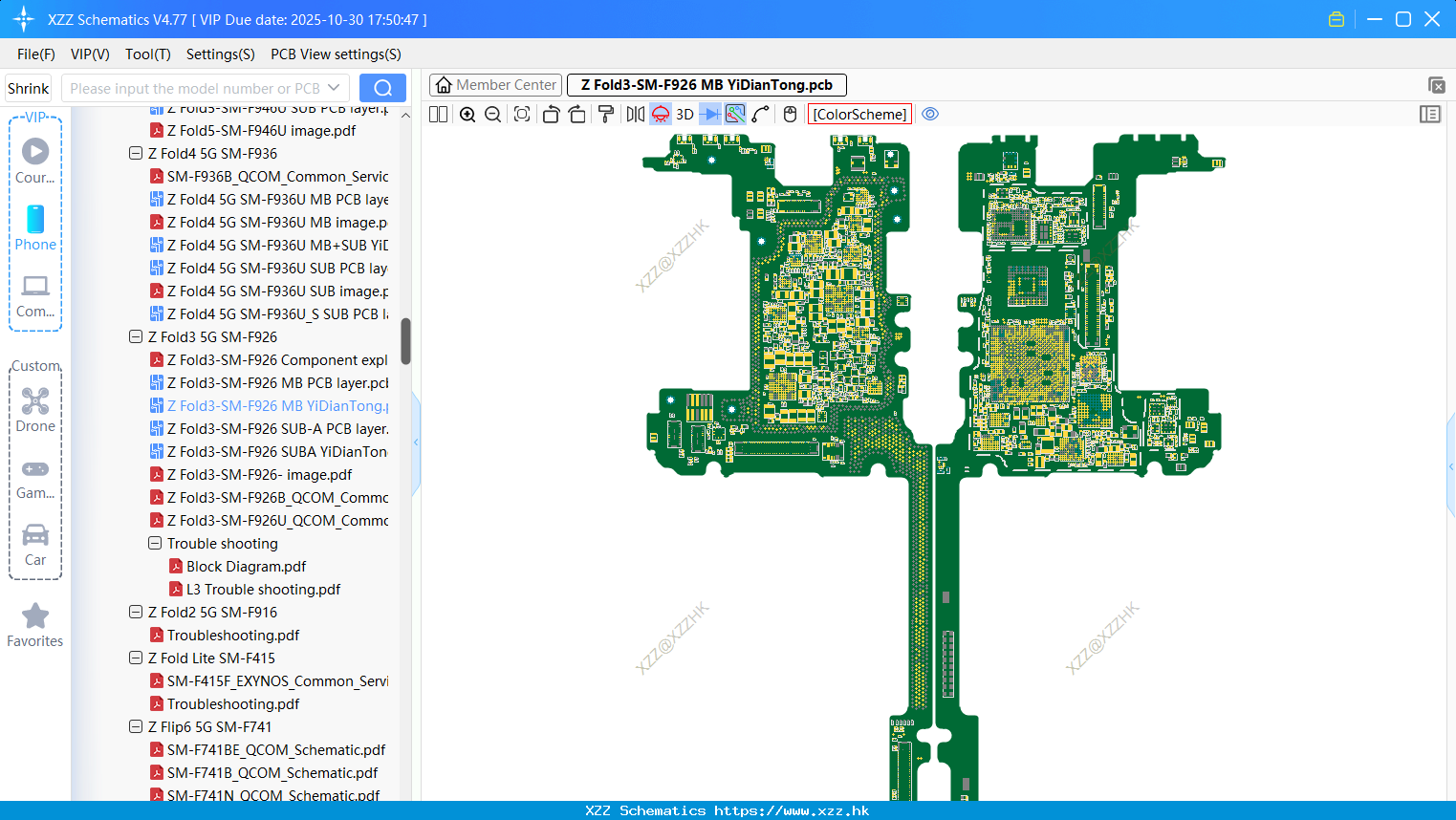Toggle the PCB trace routing display icon
Image resolution: width=1456 pixels, height=820 pixels.
click(735, 114)
